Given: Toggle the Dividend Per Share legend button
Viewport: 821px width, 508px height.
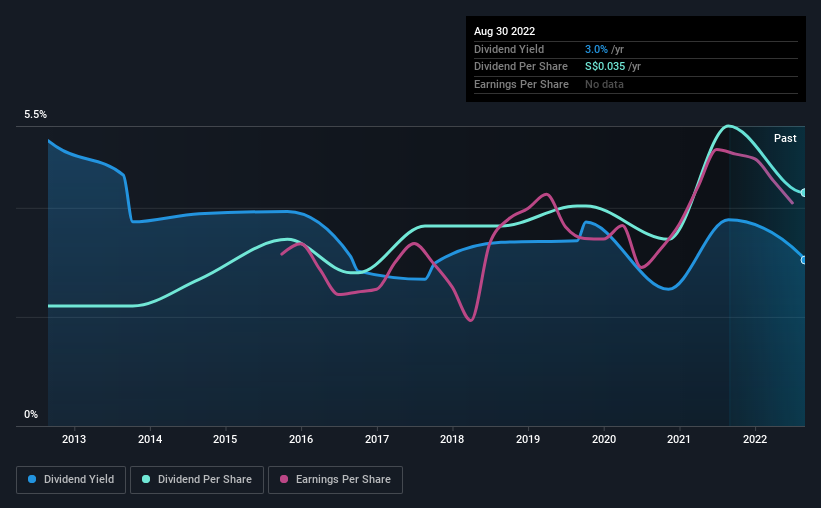Looking at the screenshot, I should pos(197,480).
